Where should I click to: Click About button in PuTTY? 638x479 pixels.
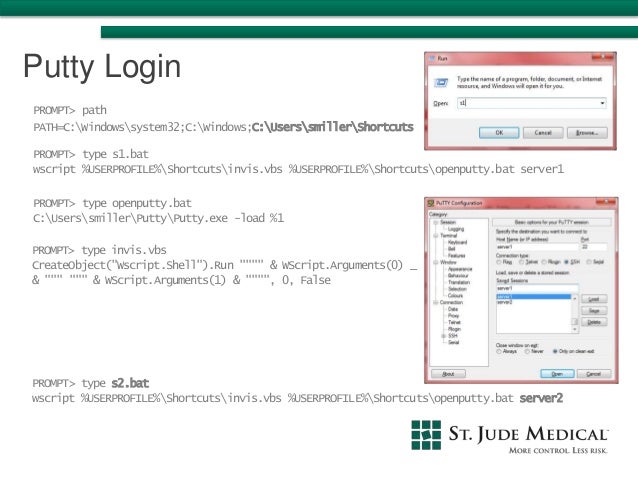click(448, 374)
